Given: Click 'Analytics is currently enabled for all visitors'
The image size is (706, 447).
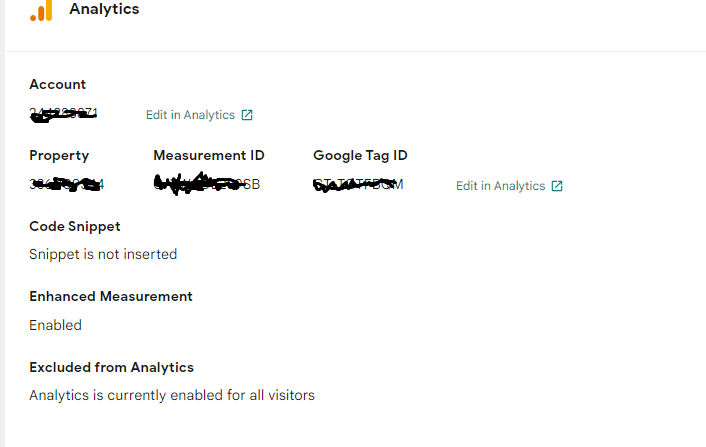Looking at the screenshot, I should (x=172, y=395).
